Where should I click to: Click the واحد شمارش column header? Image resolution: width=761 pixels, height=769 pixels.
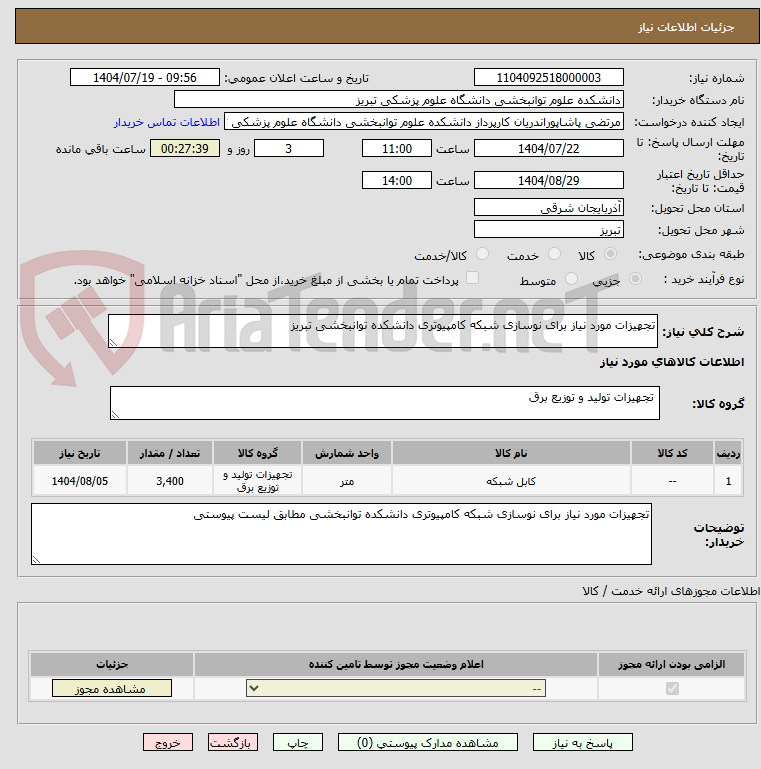347,453
